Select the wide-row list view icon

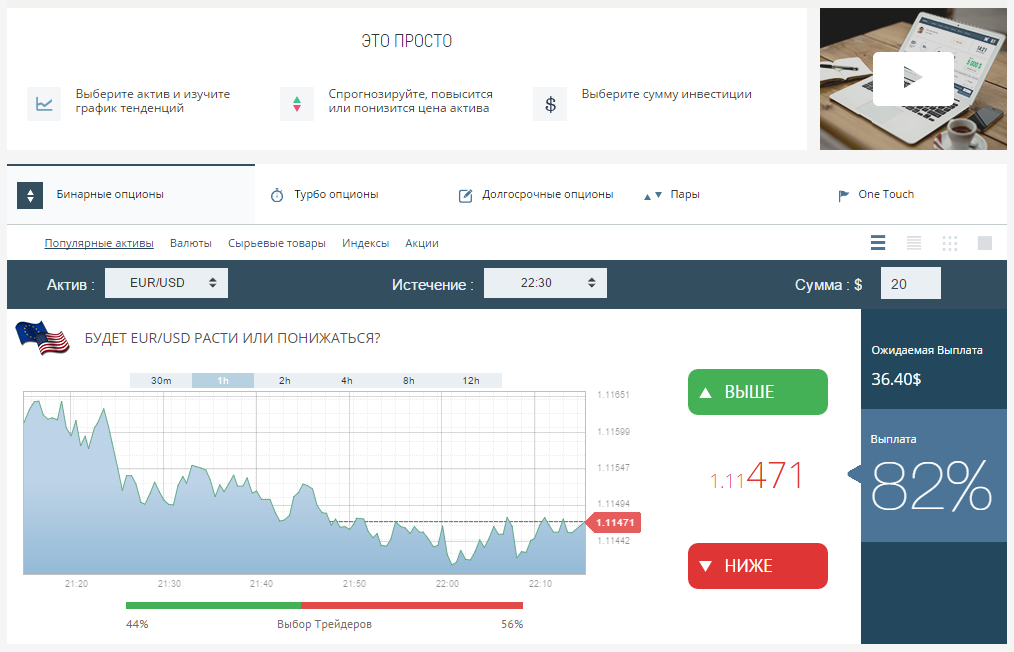pyautogui.click(x=878, y=243)
